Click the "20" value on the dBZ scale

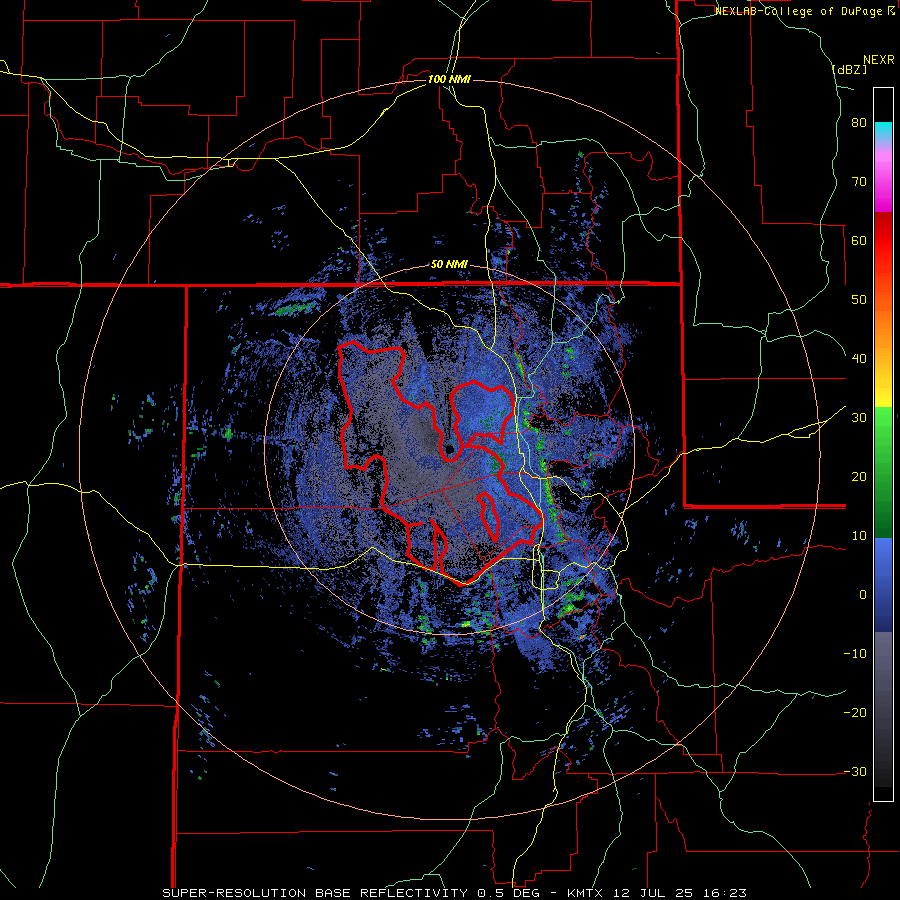859,477
